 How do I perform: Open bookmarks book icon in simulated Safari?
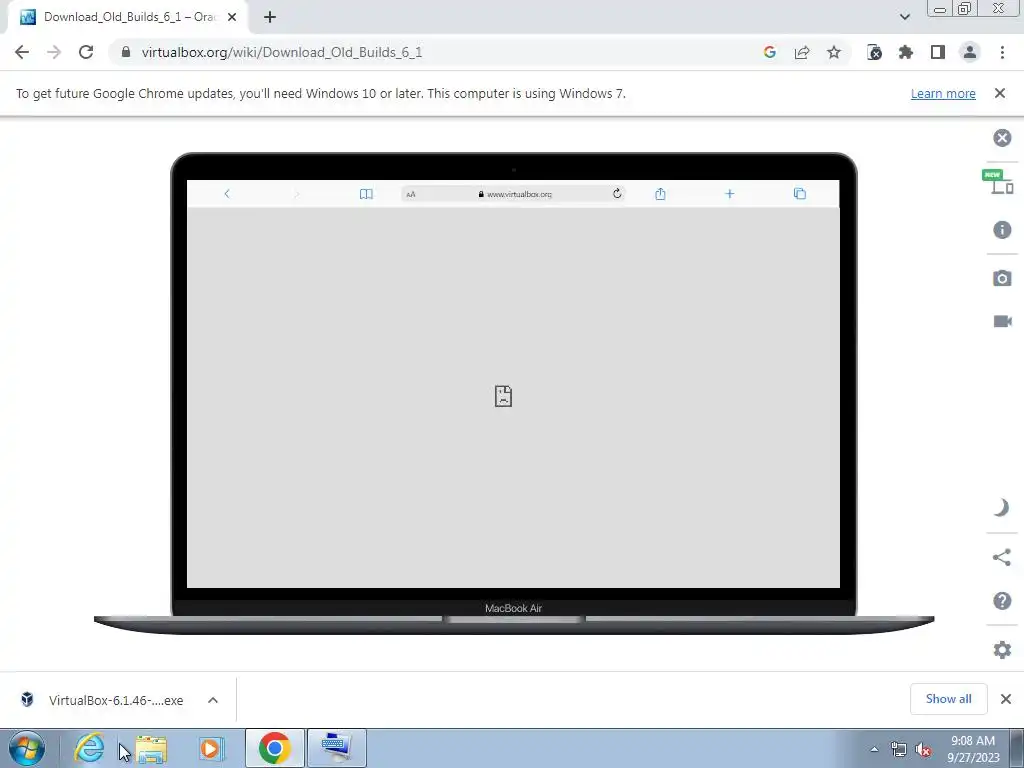(x=366, y=194)
